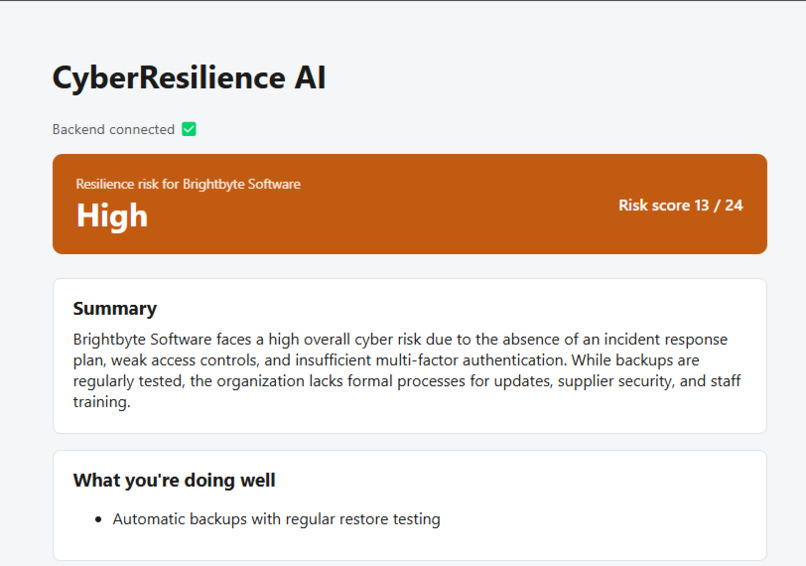
Task: Click 'Automatic backups with regular restore testing' item
Action: [x=277, y=519]
